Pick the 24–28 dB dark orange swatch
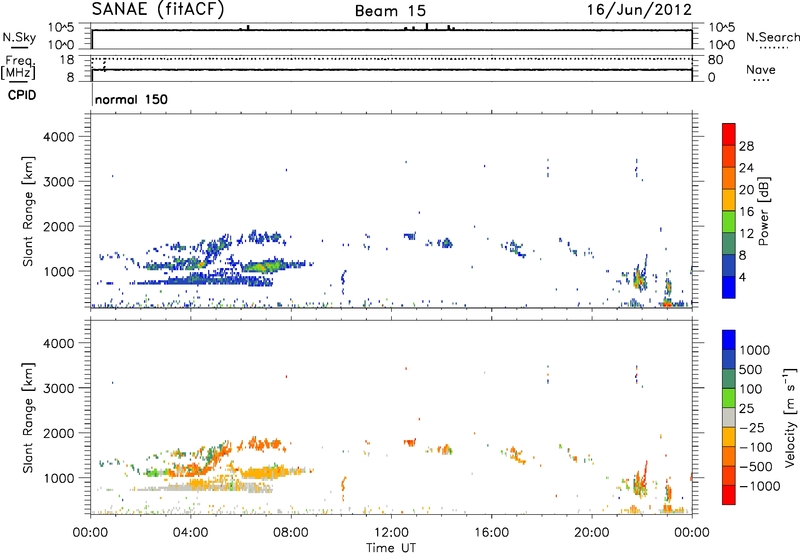The image size is (800, 554). [x=729, y=156]
